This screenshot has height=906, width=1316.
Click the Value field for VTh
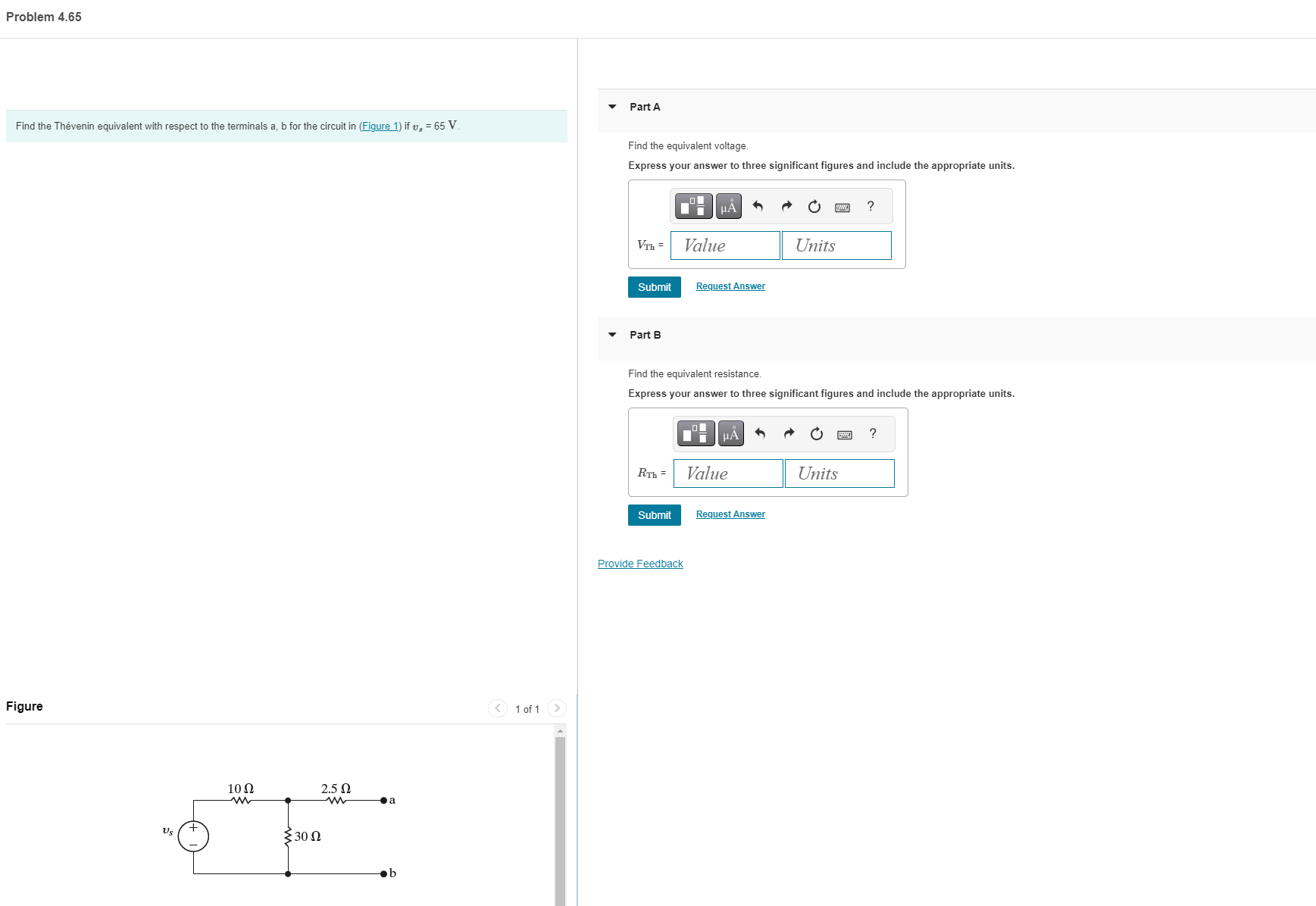724,245
